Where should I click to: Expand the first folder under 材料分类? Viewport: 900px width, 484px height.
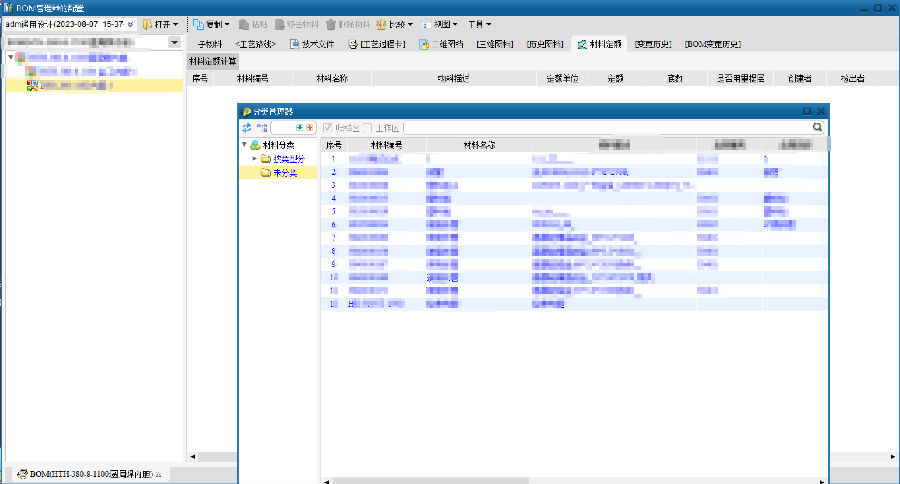pos(254,159)
